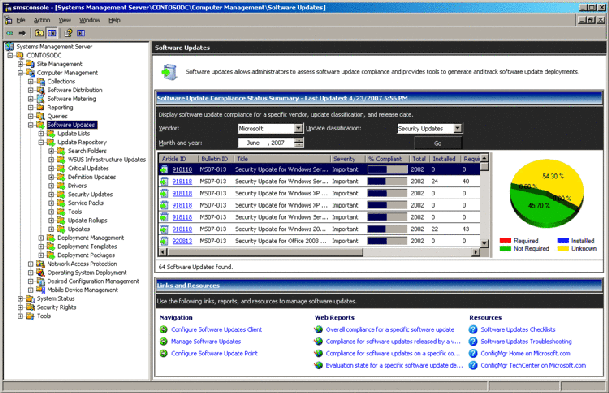Open Configure Software Updates Client link
The width and height of the screenshot is (609, 393).
(217, 329)
